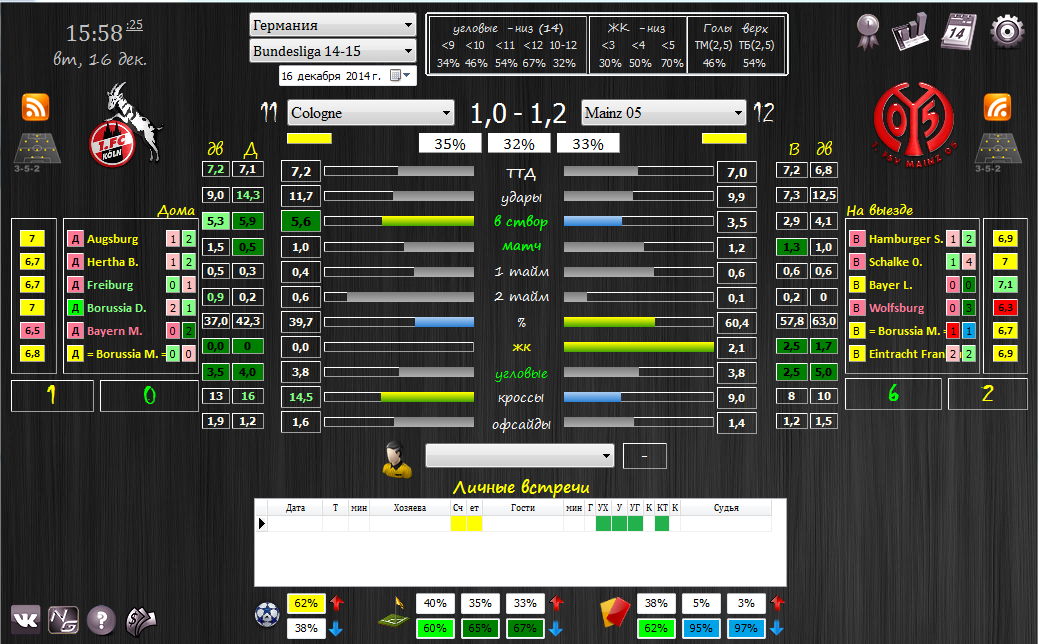
Task: Select Schalke 0. in away matches list
Action: (x=895, y=262)
